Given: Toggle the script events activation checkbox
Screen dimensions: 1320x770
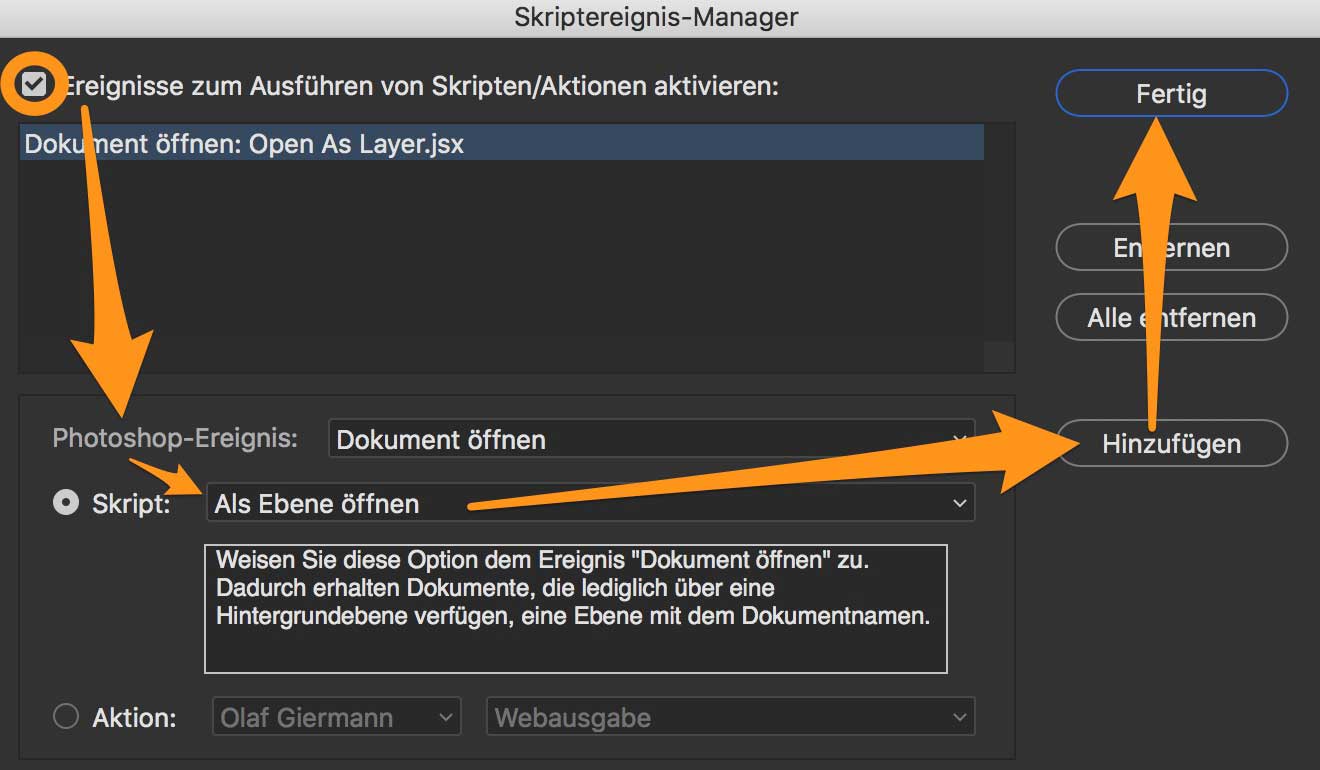Looking at the screenshot, I should [x=34, y=85].
